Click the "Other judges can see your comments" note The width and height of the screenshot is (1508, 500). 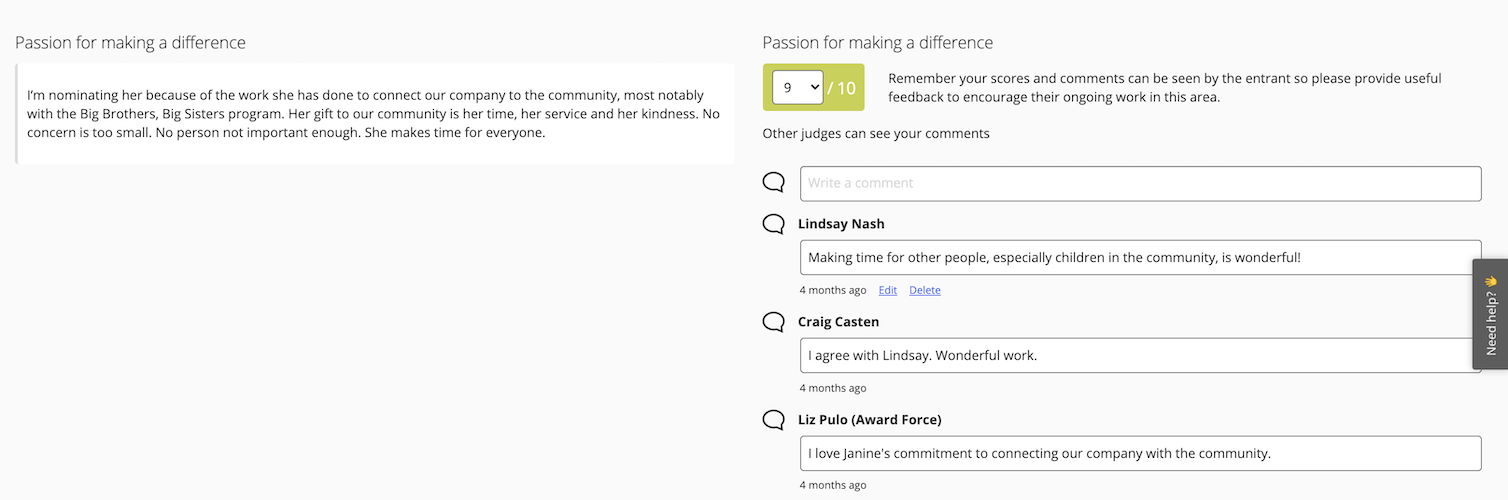pyautogui.click(x=876, y=133)
